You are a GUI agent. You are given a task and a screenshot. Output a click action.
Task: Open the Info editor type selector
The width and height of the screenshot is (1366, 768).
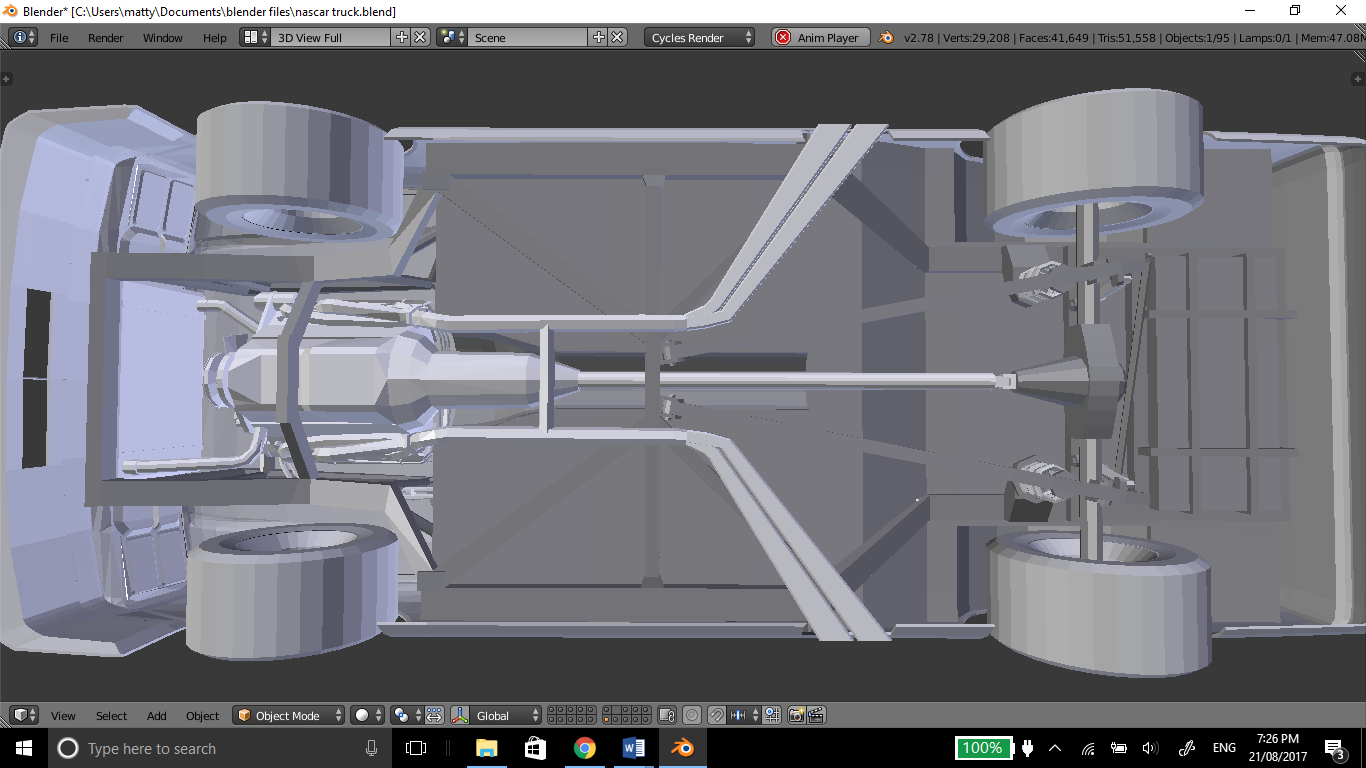[x=23, y=37]
